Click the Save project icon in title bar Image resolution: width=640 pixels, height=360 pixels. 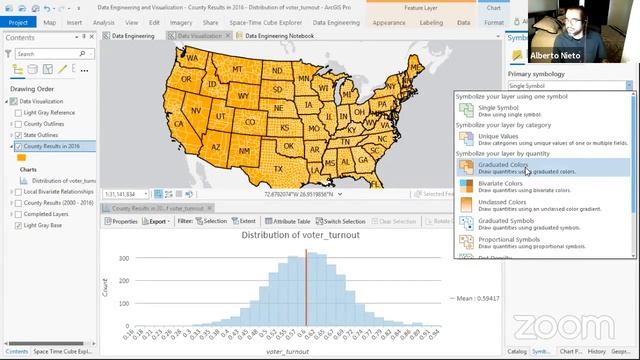36,8
